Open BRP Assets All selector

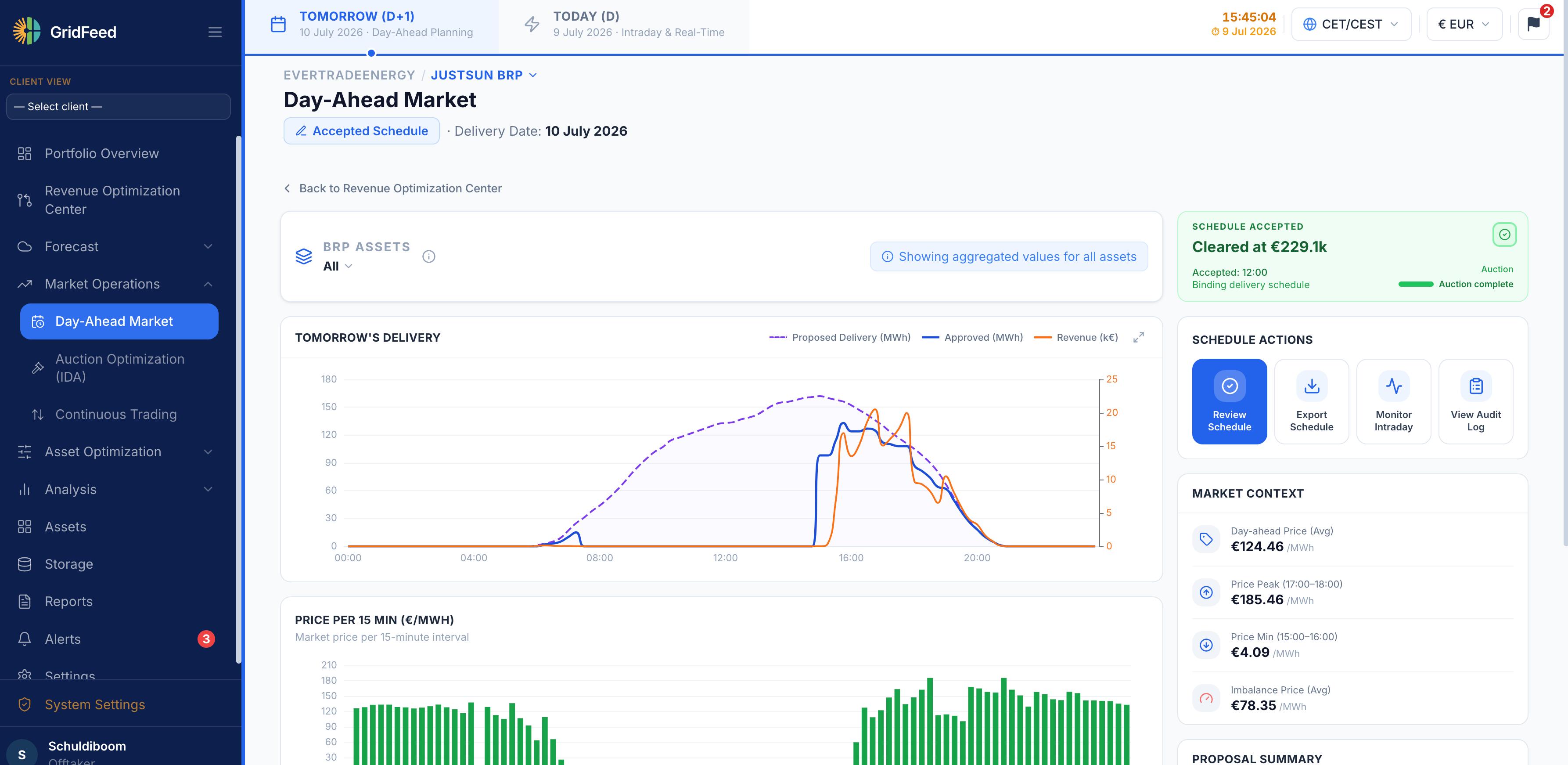tap(338, 266)
